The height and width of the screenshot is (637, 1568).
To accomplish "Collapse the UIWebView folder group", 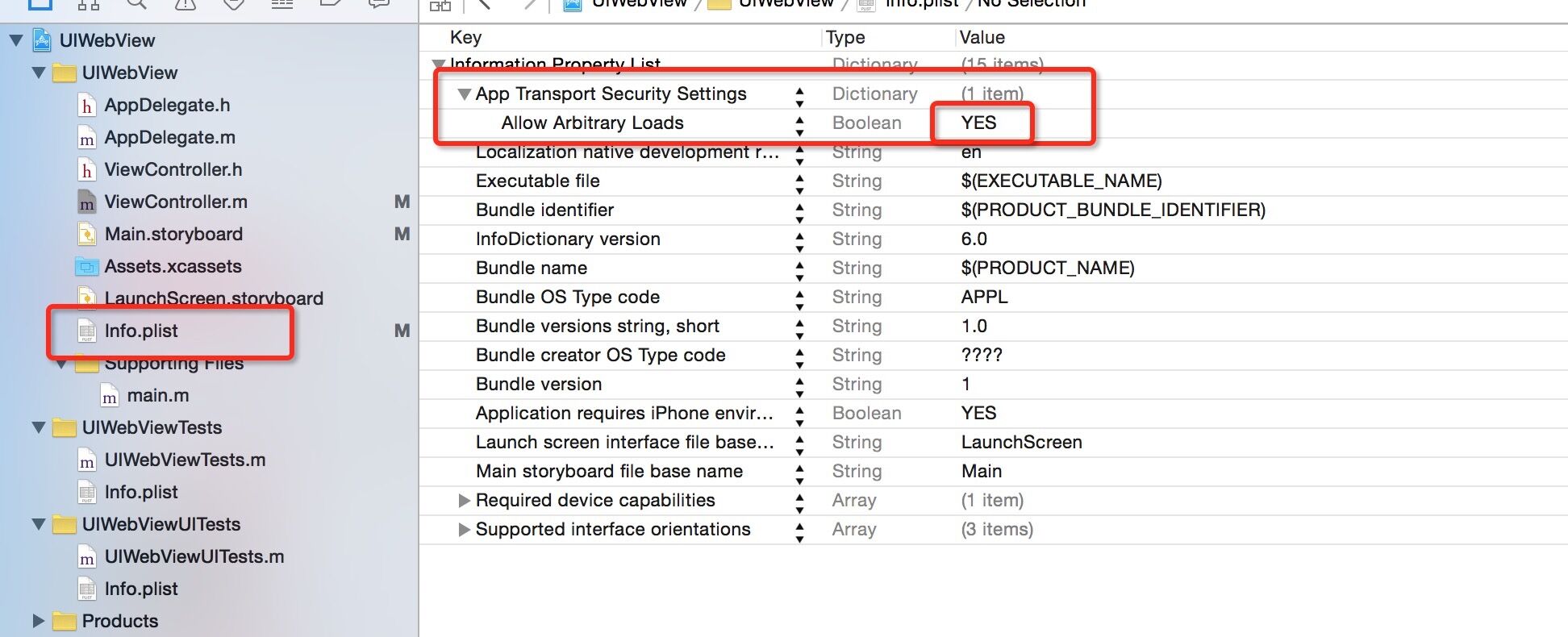I will [x=38, y=73].
